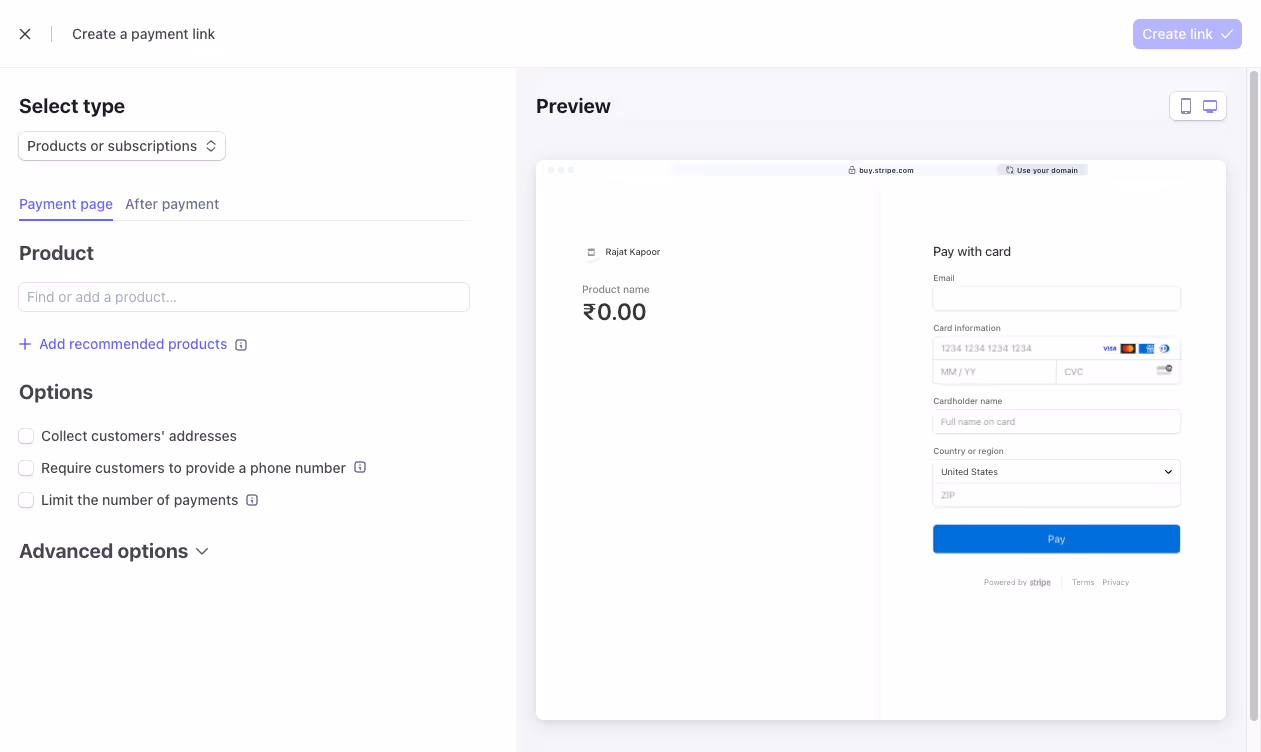Click the Find or add a product field

[244, 297]
